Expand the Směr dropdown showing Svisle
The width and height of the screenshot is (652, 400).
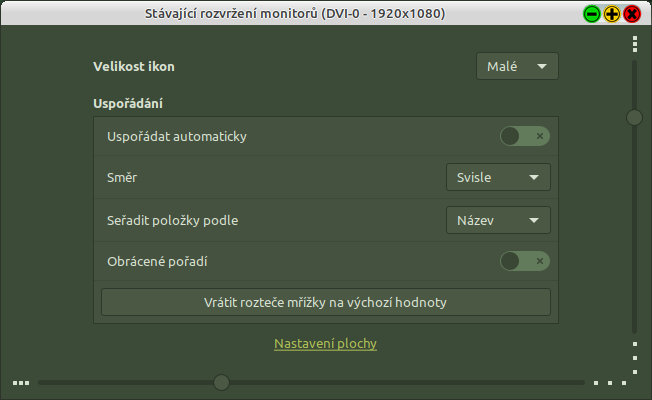coord(497,178)
